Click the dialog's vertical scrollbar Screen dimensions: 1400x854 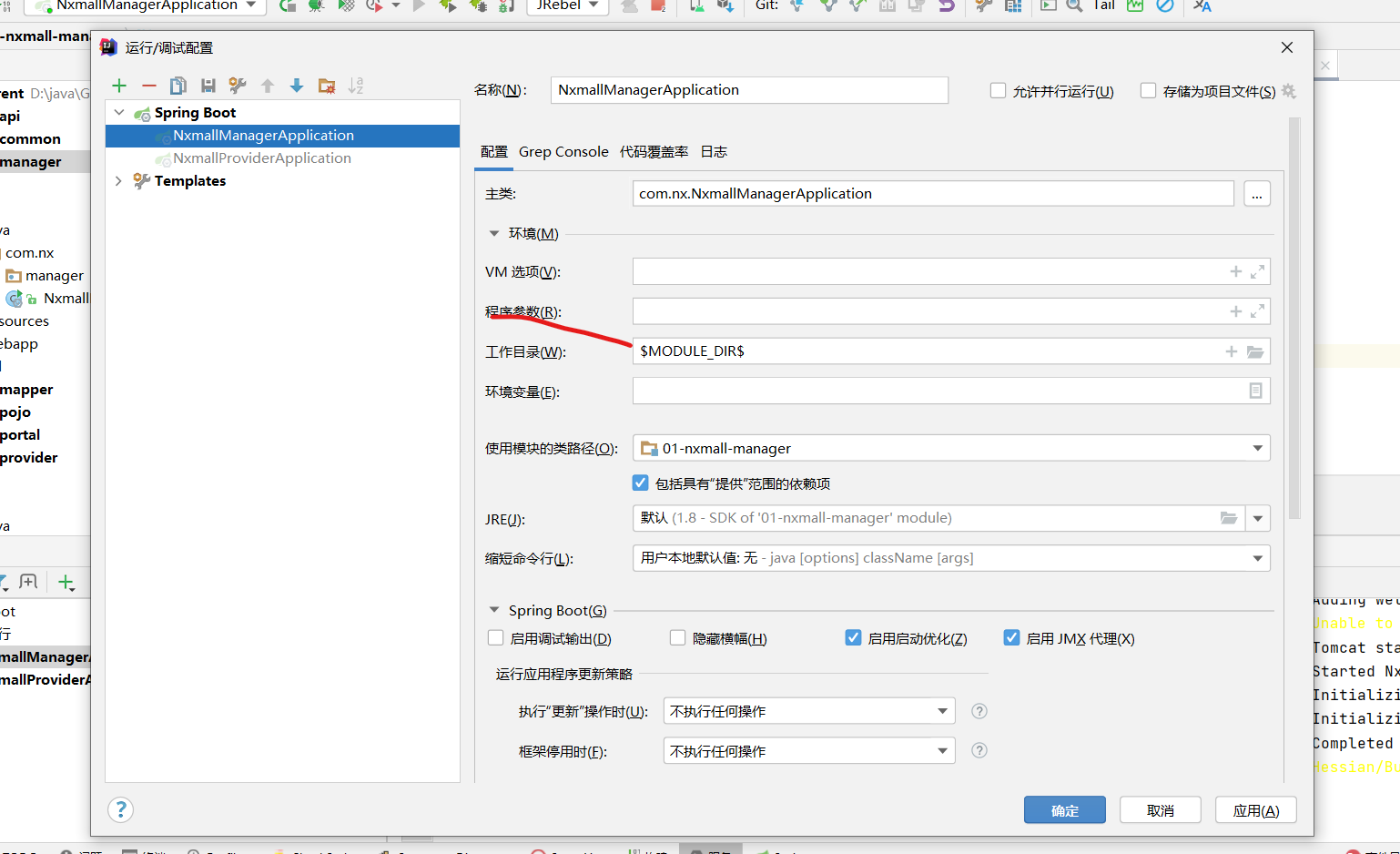tap(1294, 319)
